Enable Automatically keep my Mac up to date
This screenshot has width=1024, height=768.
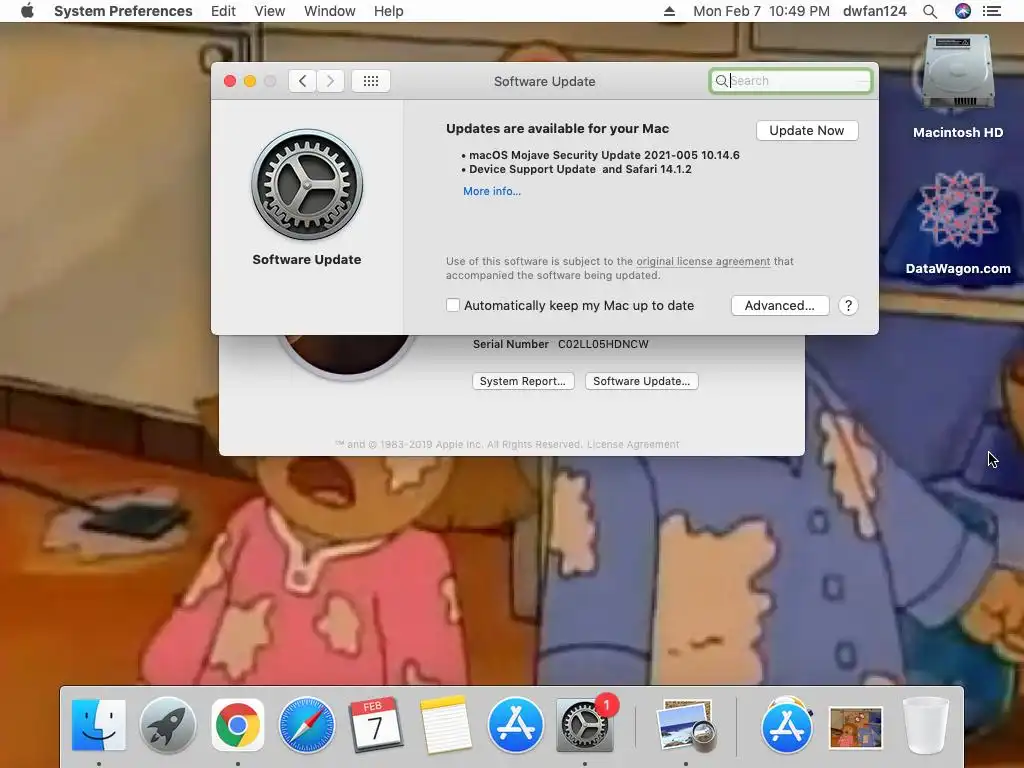(x=453, y=305)
